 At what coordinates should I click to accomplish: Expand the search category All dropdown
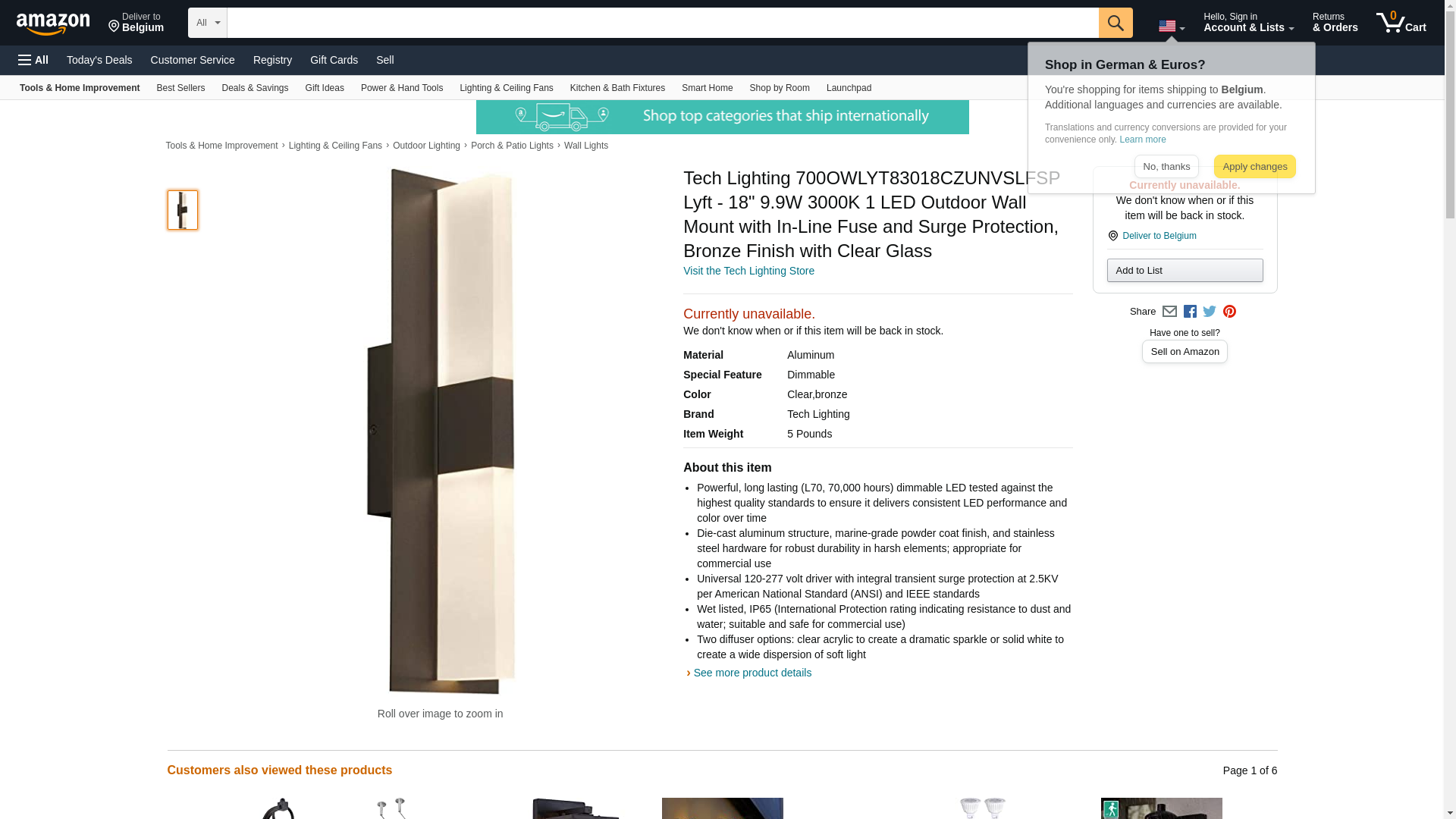coord(207,23)
